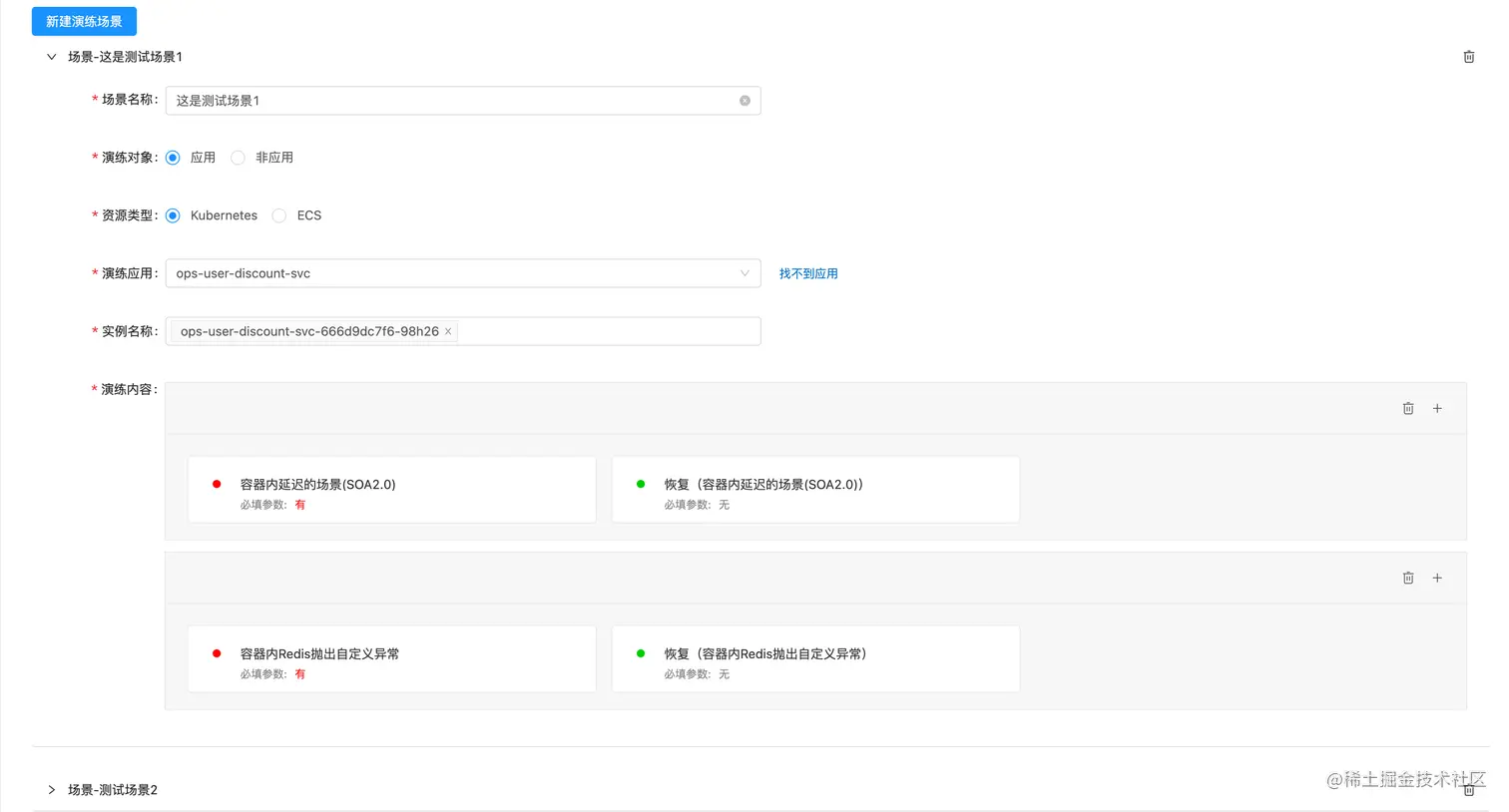Select the 非应用 radio option
Image resolution: width=1509 pixels, height=812 pixels.
pos(238,158)
